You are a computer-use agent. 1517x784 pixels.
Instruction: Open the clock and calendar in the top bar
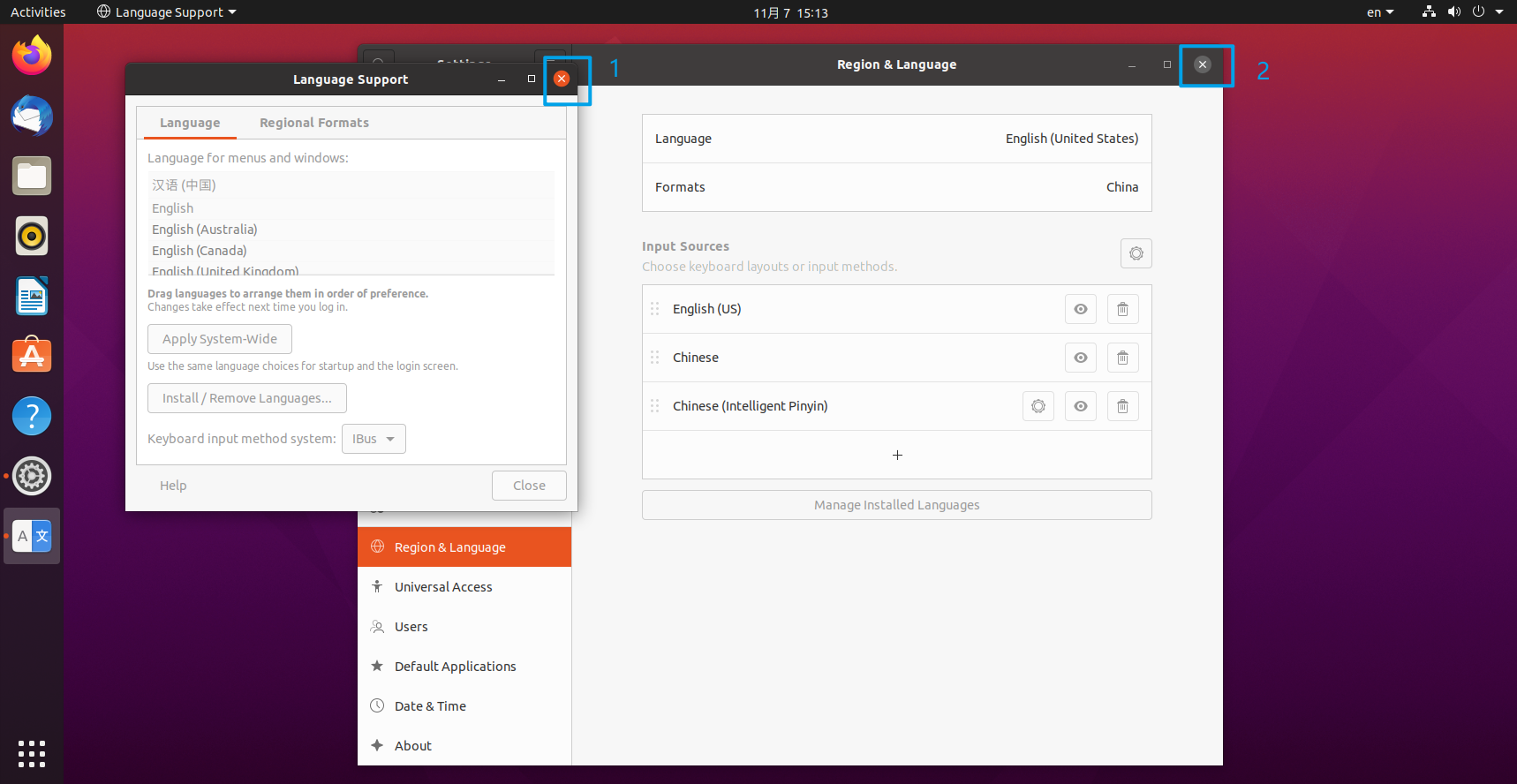pos(790,12)
